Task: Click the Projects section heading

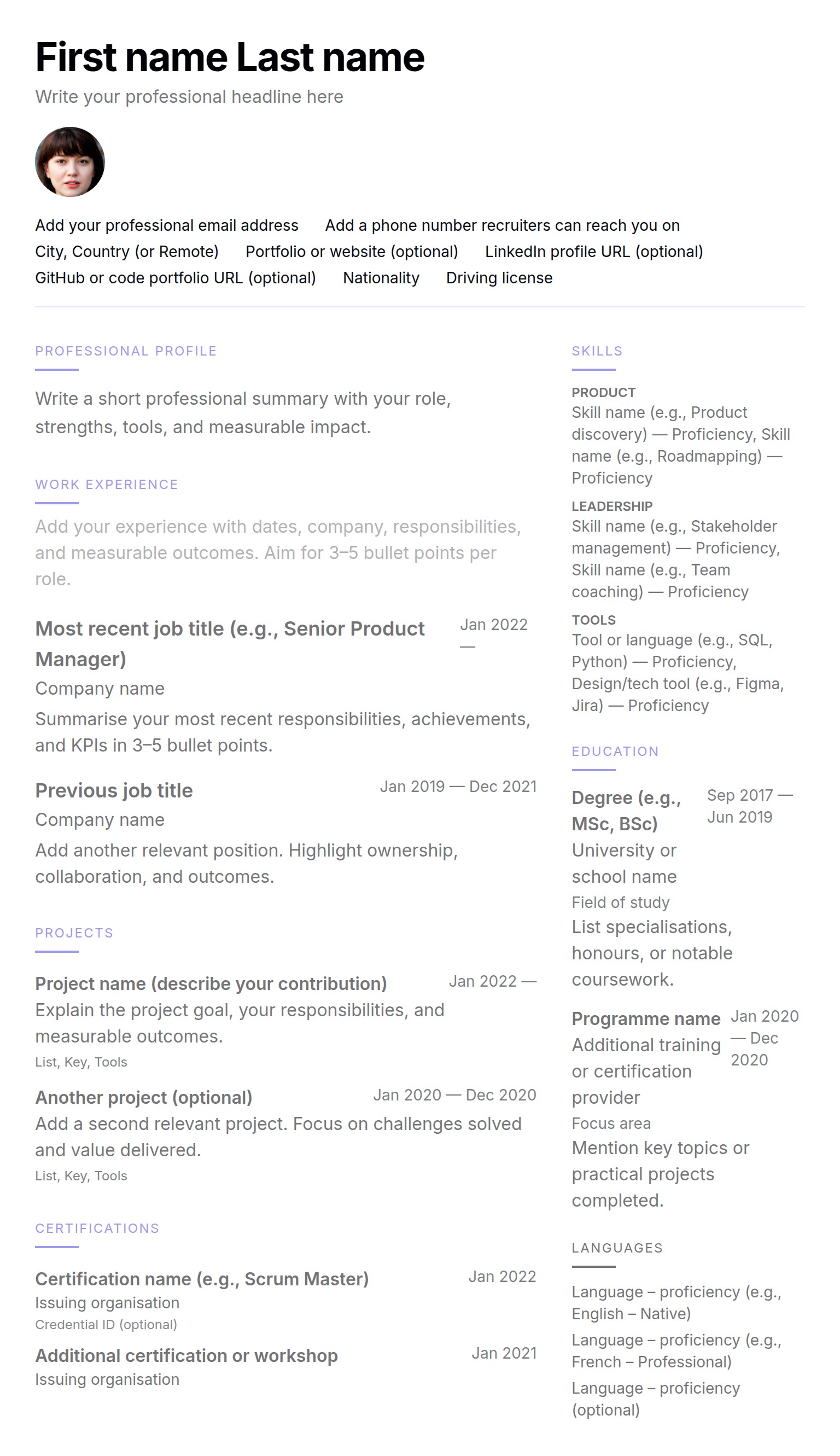Action: (74, 933)
